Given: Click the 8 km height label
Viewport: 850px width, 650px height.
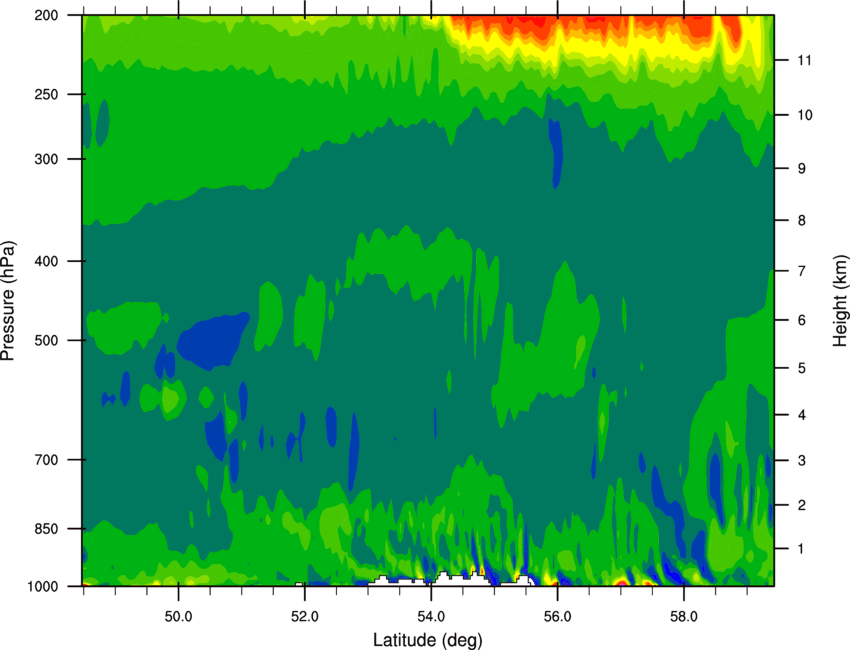Looking at the screenshot, I should point(801,220).
